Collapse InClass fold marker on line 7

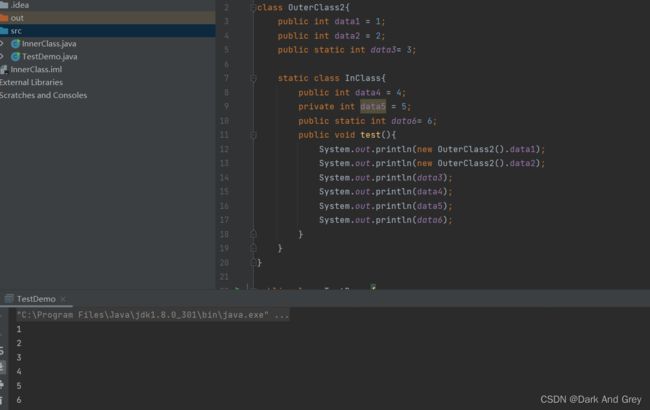pyautogui.click(x=253, y=78)
